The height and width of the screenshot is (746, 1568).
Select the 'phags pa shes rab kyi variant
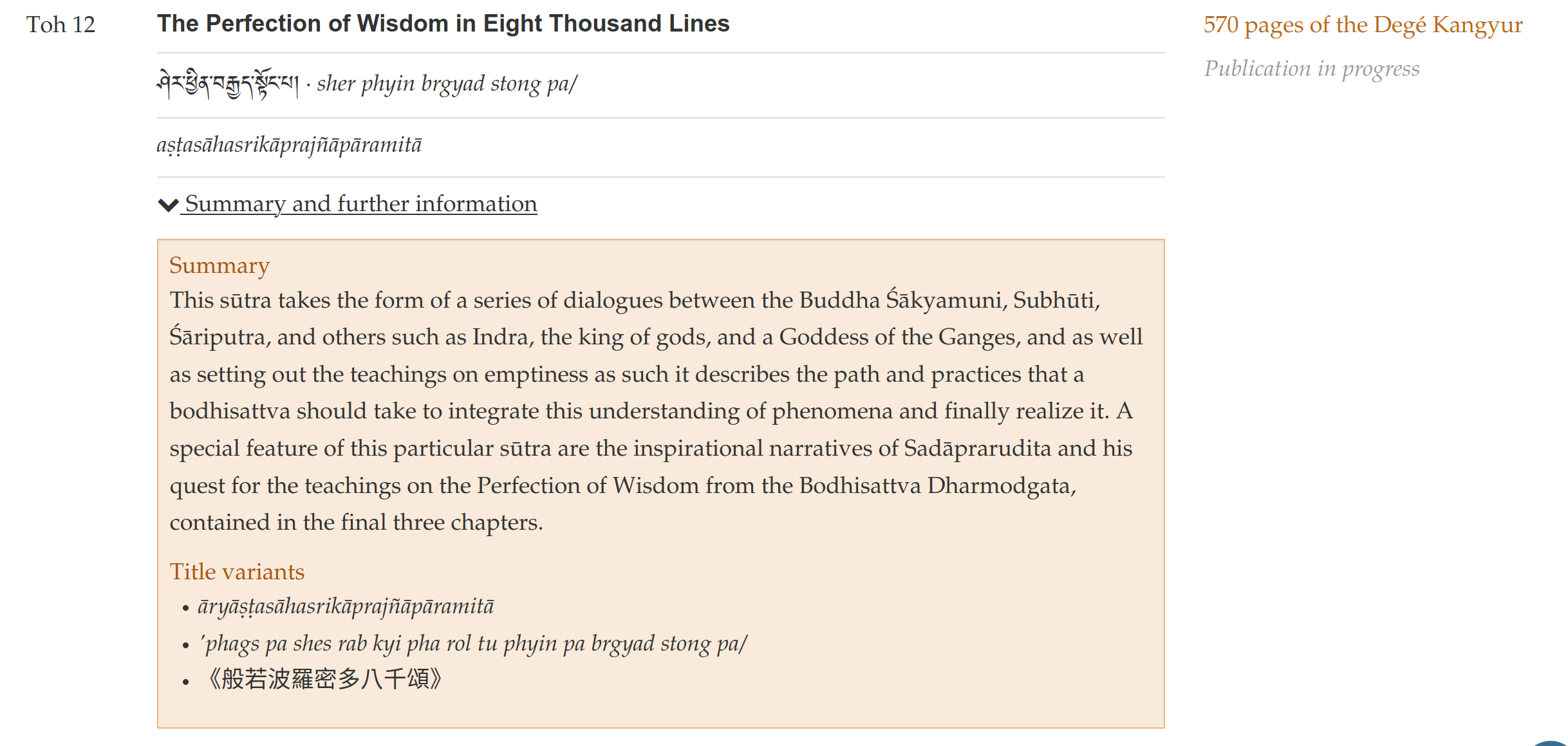coord(473,643)
